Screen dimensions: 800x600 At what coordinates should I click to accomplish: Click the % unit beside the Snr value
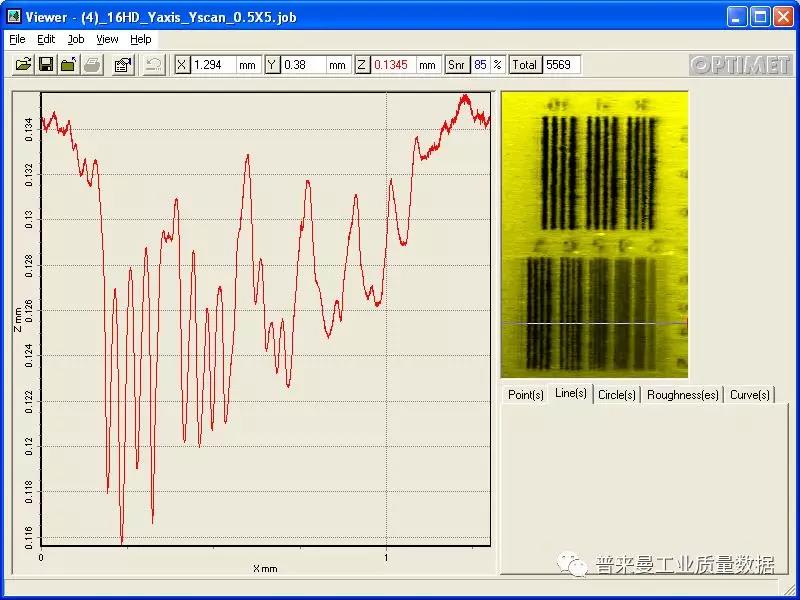pyautogui.click(x=497, y=65)
